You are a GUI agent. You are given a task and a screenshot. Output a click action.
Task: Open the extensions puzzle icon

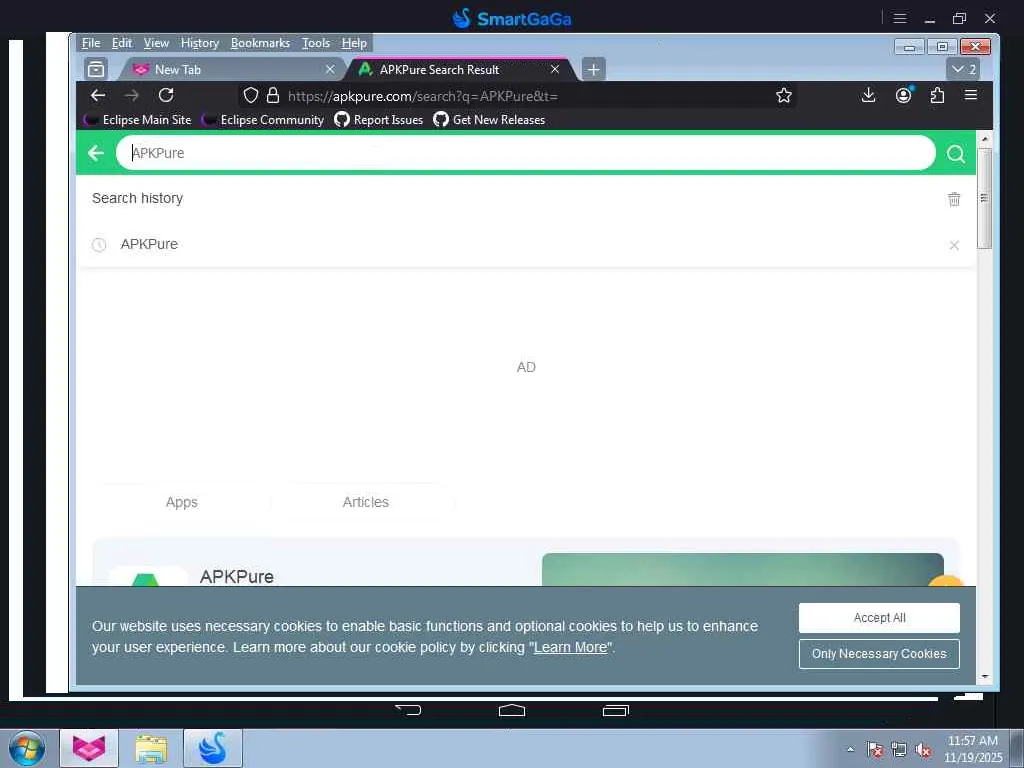pos(937,95)
